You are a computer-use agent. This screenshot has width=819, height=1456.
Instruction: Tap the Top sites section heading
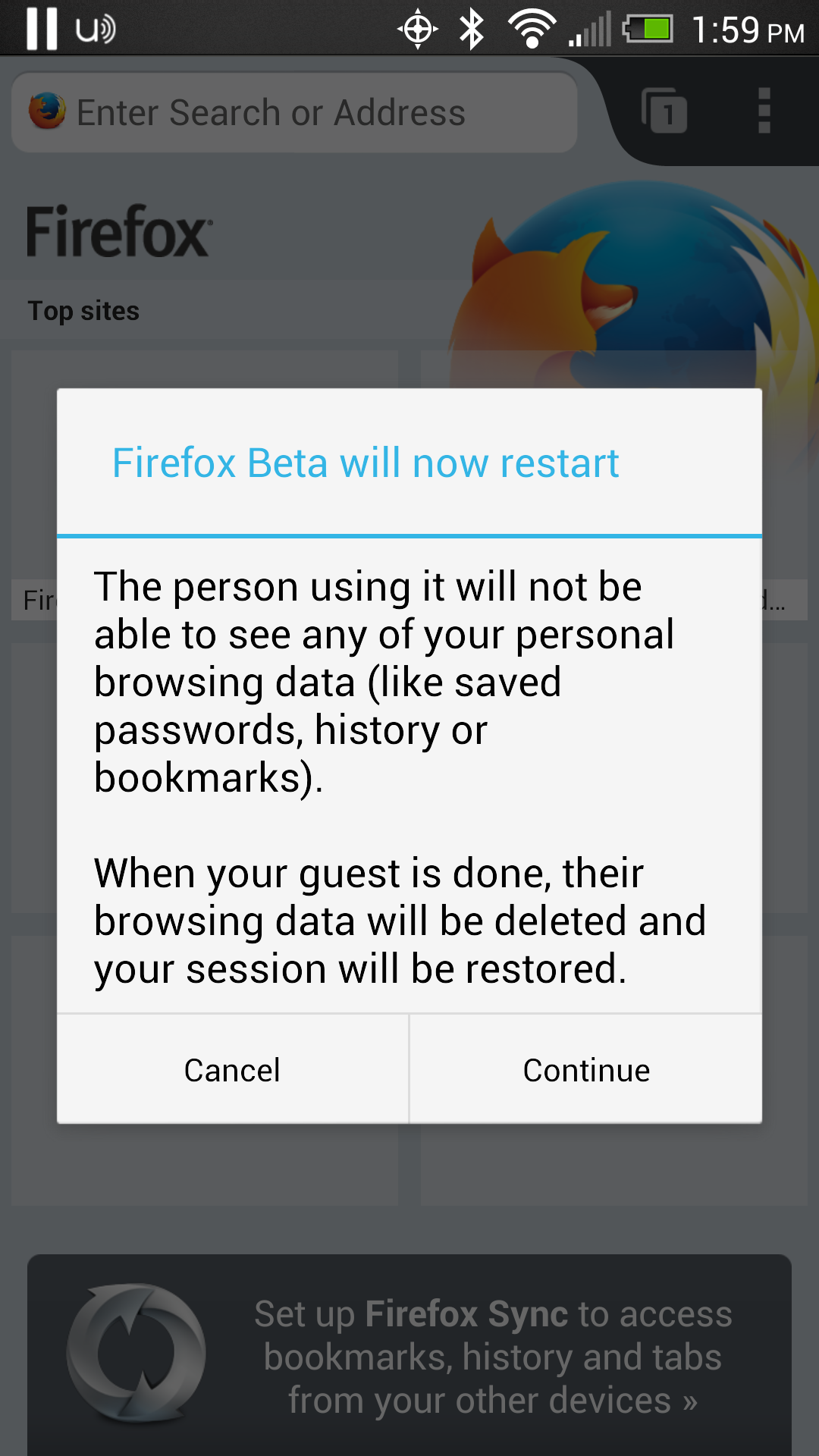click(x=83, y=310)
